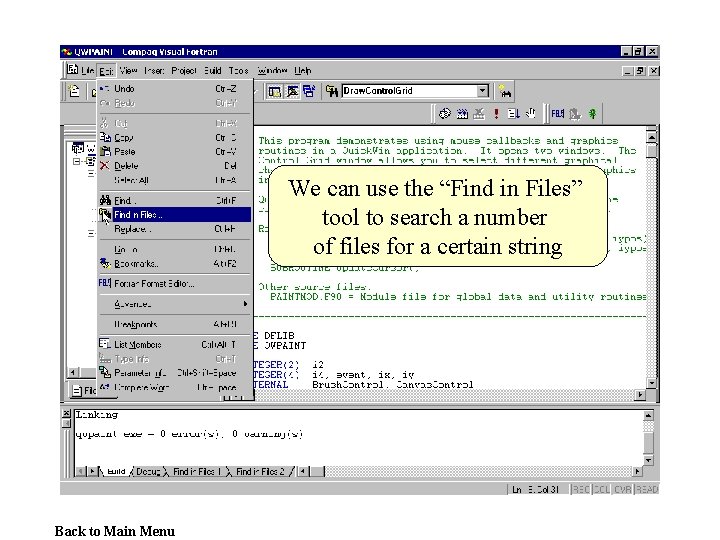Image resolution: width=720 pixels, height=540 pixels.
Task: Click the editor horizontal scrollbar right arrow
Action: pos(640,394)
